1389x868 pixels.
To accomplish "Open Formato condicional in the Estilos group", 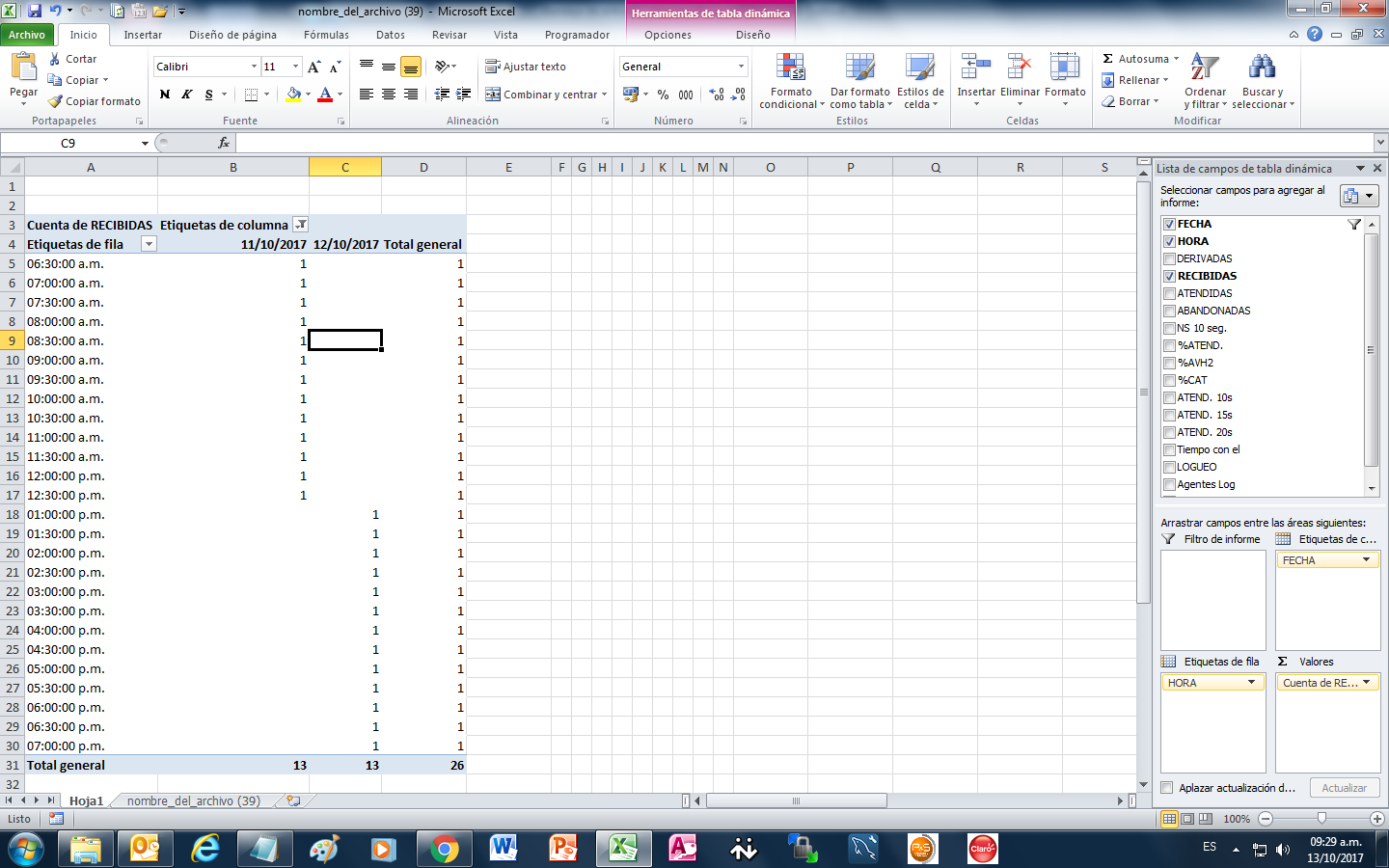I will (791, 82).
